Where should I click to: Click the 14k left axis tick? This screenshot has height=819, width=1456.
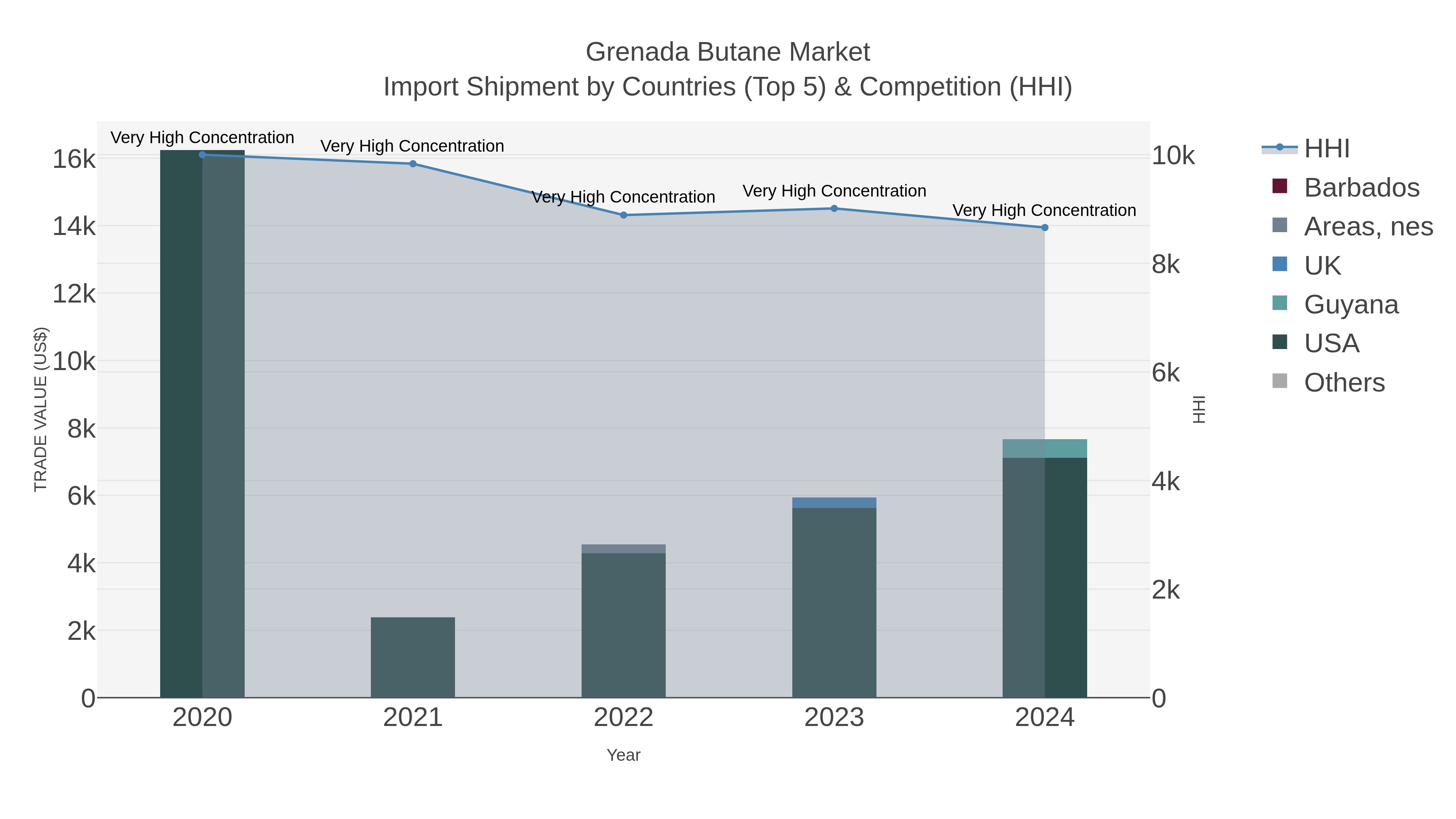click(x=74, y=226)
